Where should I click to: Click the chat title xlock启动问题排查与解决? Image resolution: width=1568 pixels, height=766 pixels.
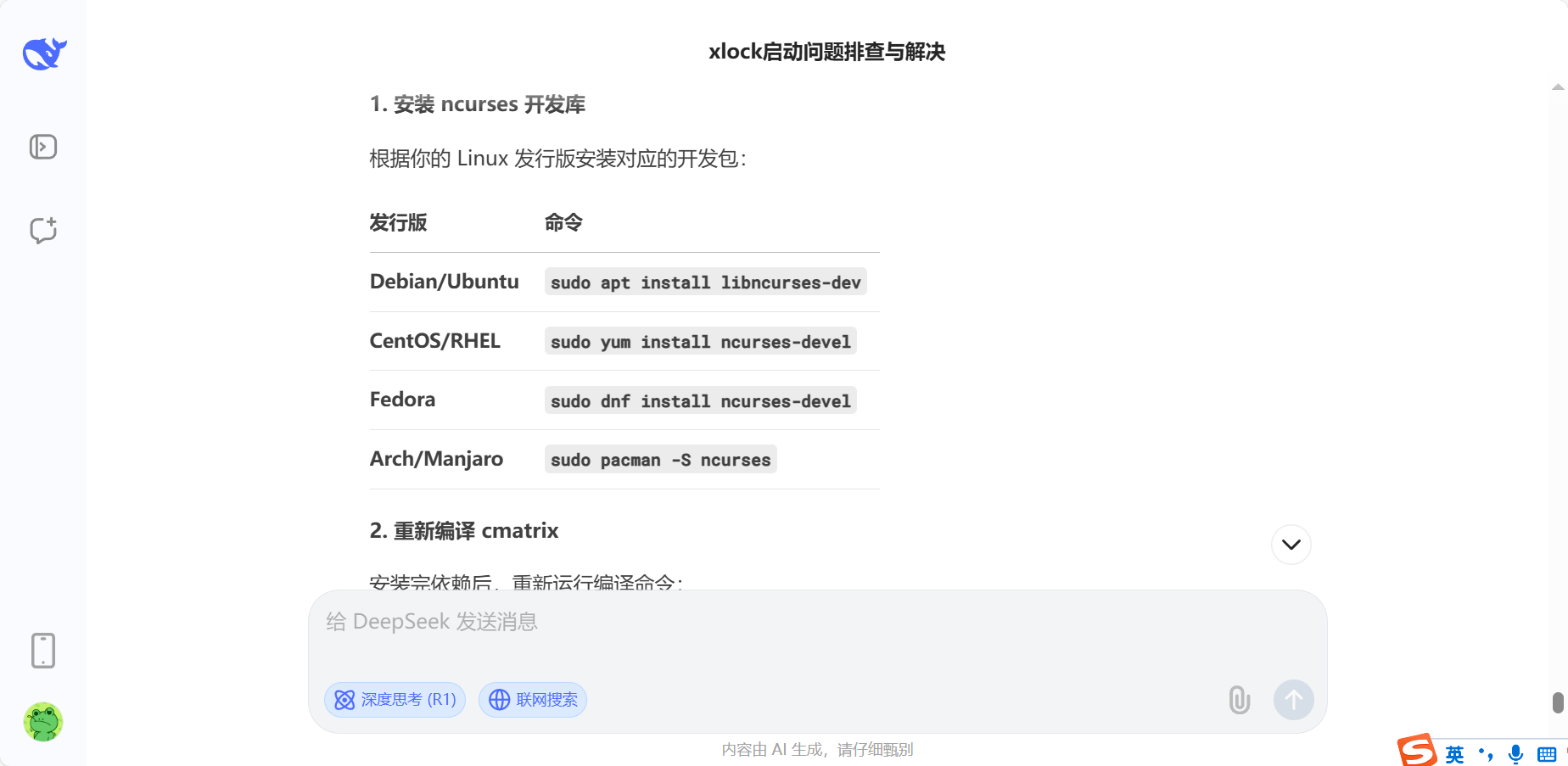(x=827, y=52)
